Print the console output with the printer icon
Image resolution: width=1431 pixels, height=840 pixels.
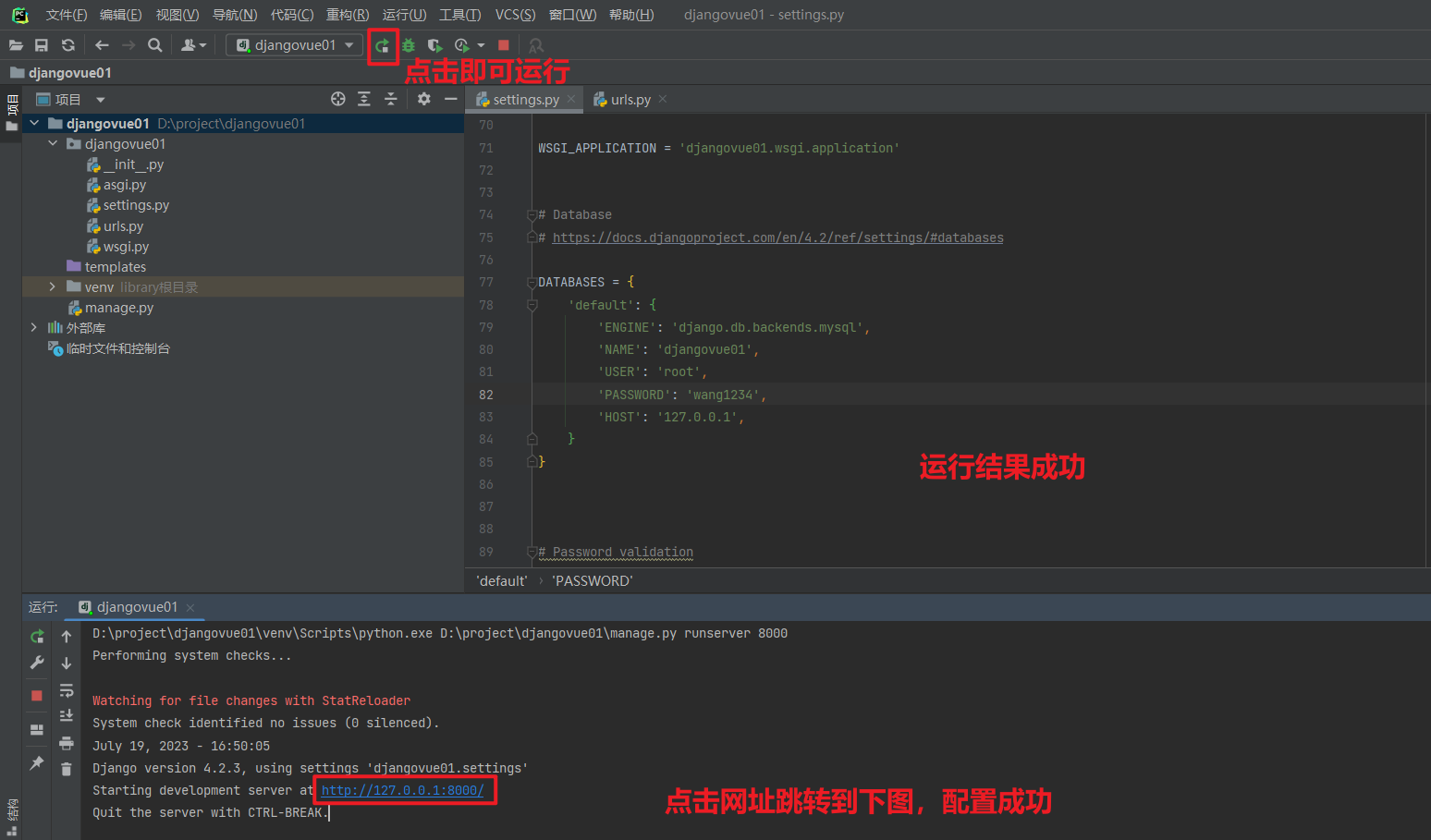click(x=67, y=743)
